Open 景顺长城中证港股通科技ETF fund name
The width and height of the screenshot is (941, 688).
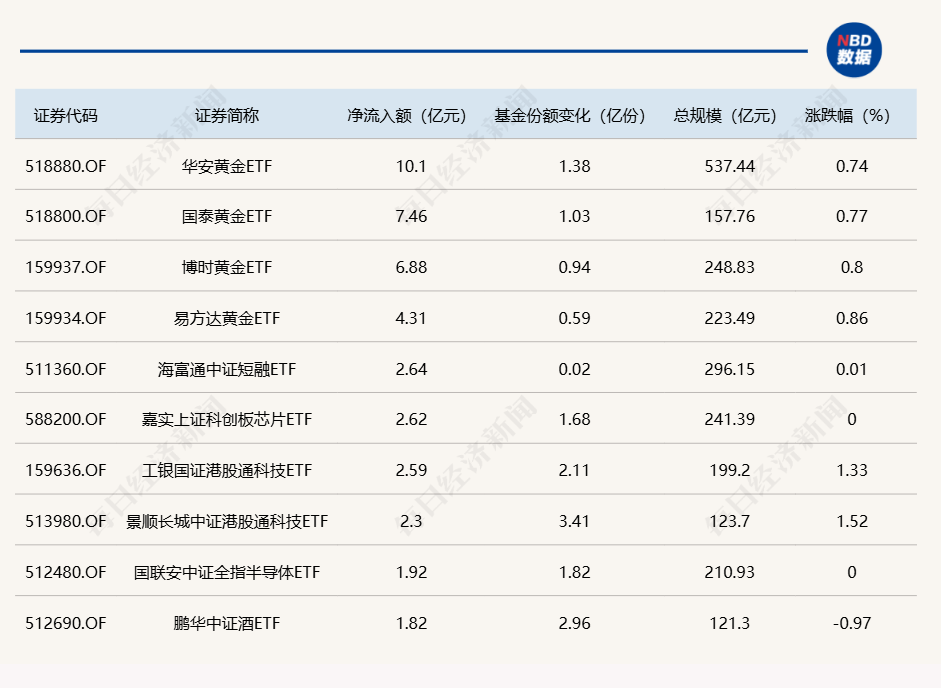227,522
